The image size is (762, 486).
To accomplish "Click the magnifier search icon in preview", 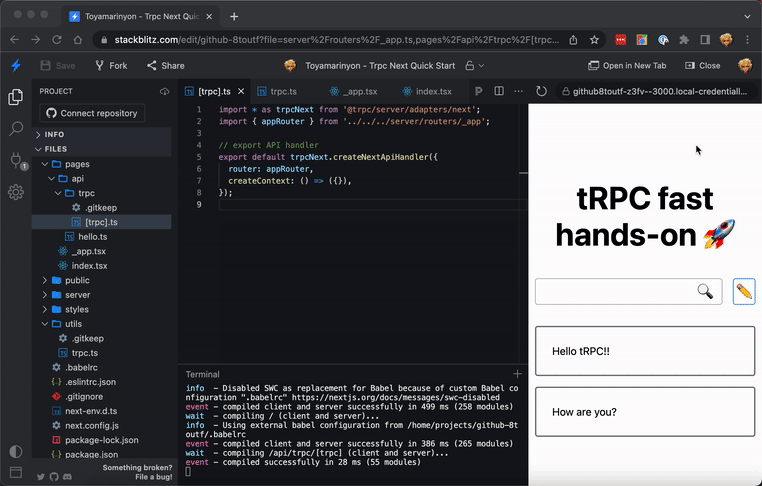I will pos(705,291).
